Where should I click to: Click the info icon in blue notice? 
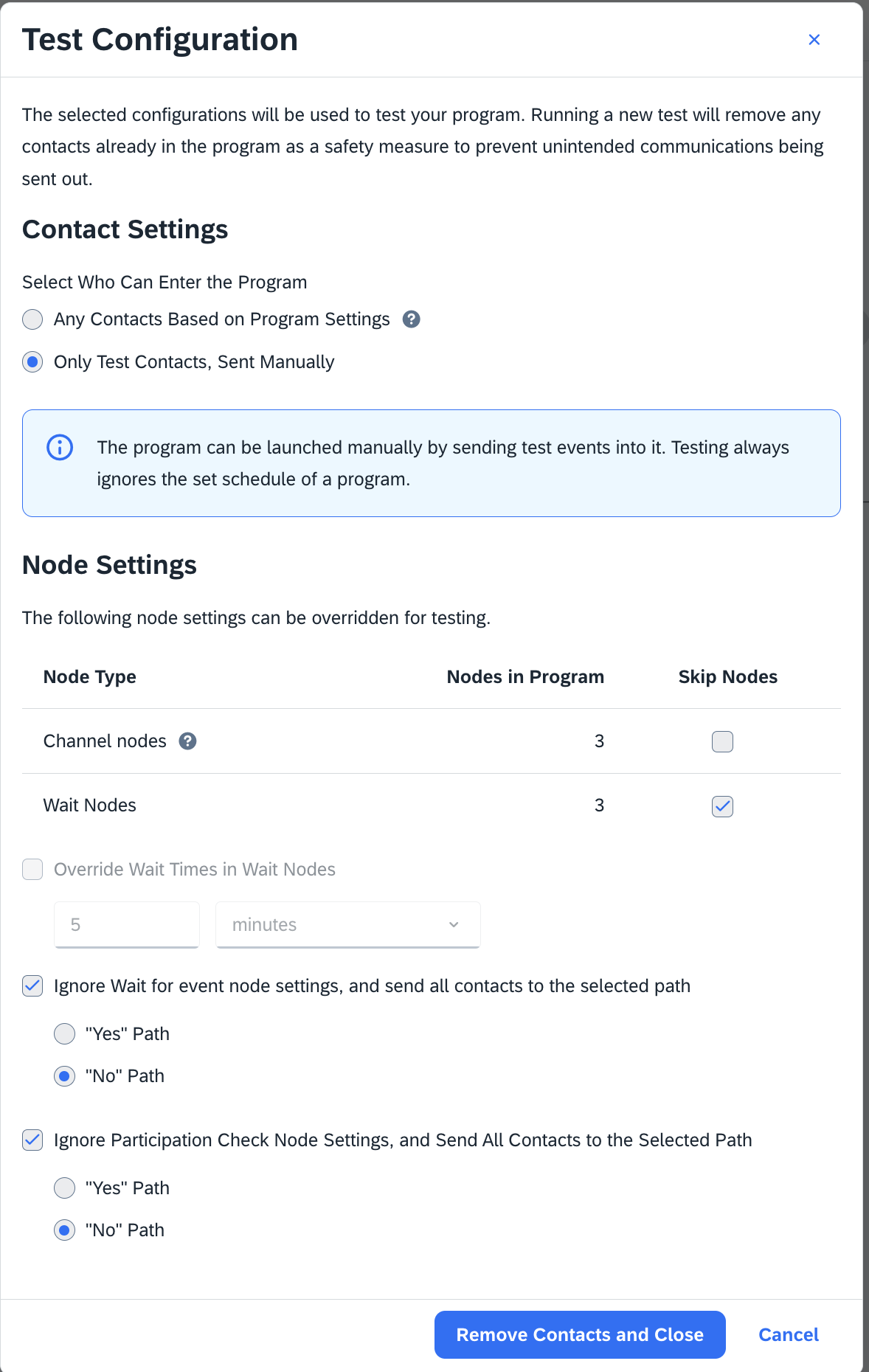coord(60,447)
